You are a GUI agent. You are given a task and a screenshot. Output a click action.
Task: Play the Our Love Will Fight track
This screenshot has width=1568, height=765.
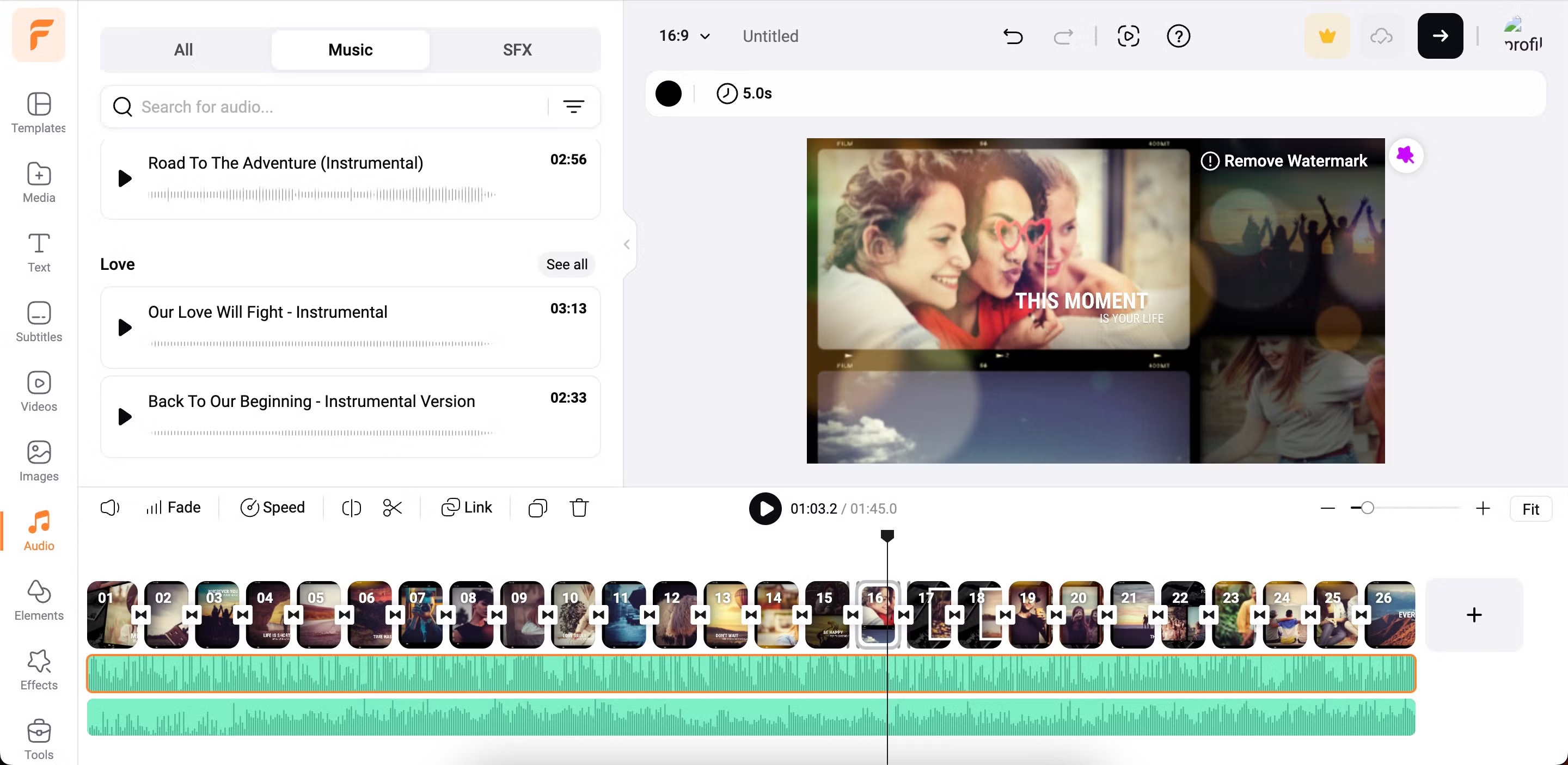pyautogui.click(x=124, y=328)
